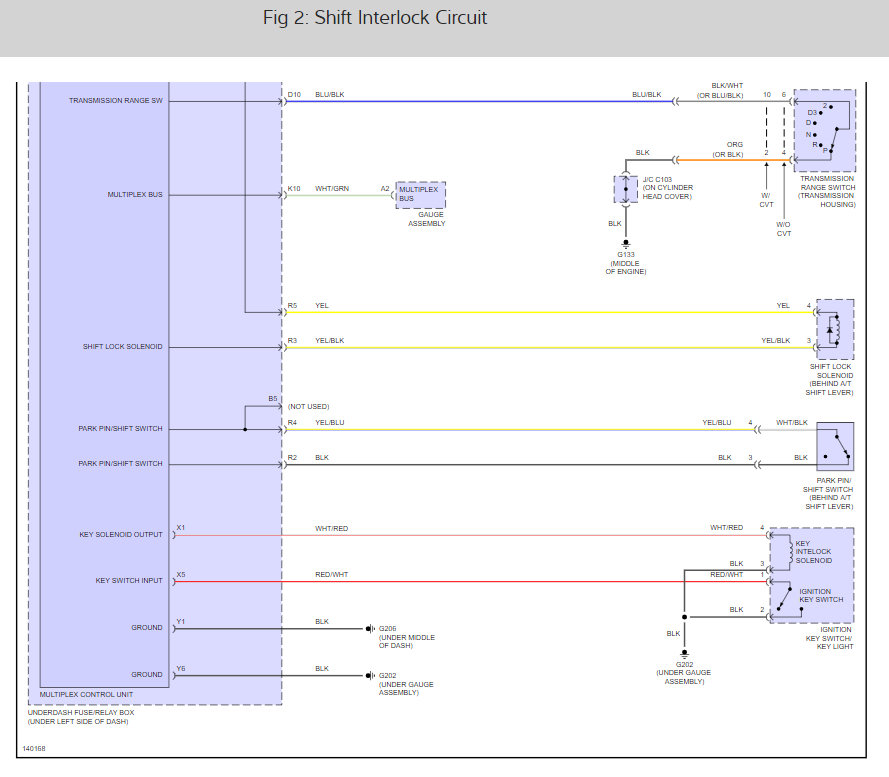
Task: Click the key interlock solenoid coil symbol
Action: pyautogui.click(x=789, y=551)
